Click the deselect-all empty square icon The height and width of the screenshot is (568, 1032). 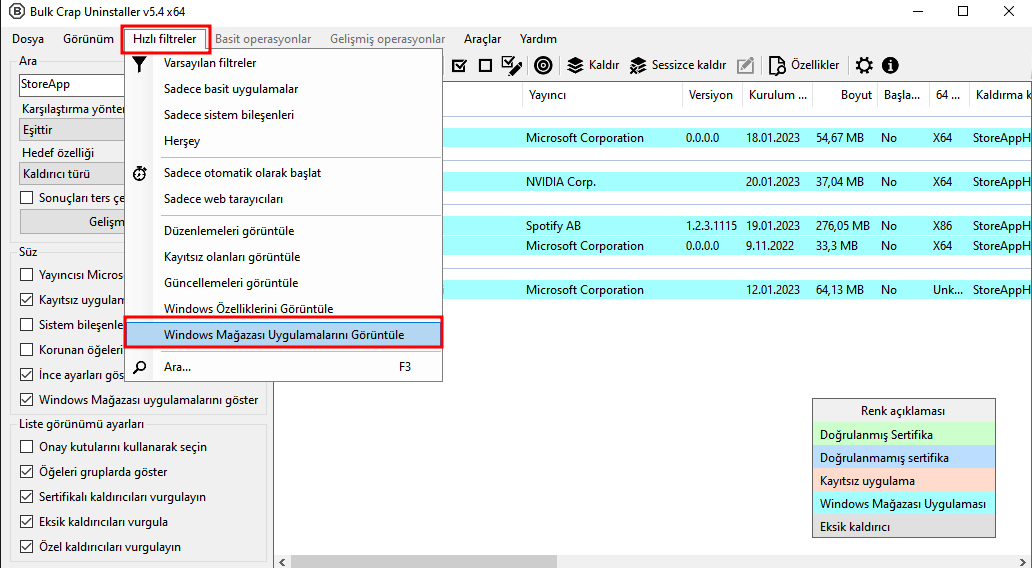[485, 65]
